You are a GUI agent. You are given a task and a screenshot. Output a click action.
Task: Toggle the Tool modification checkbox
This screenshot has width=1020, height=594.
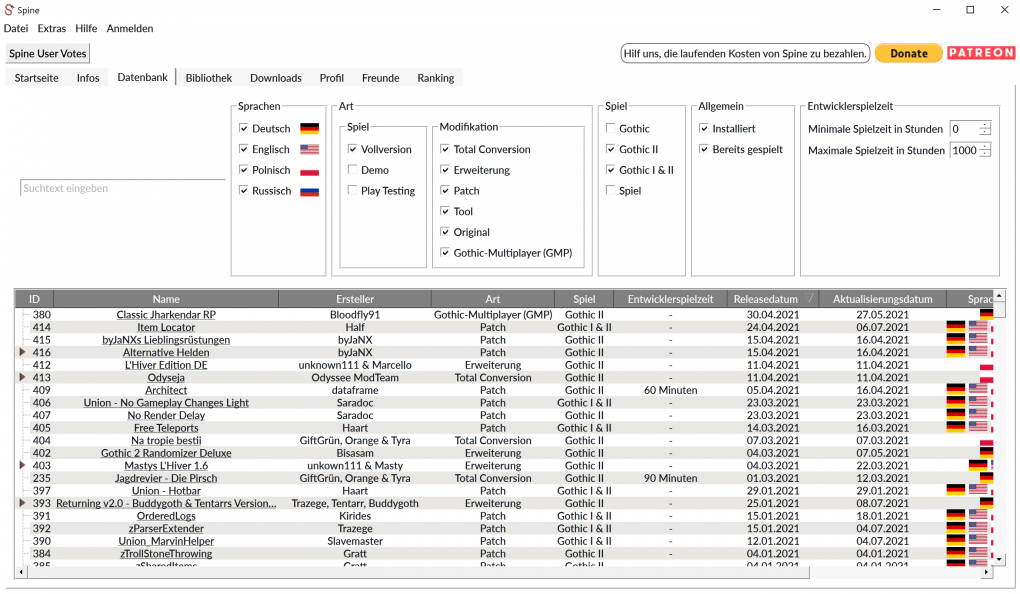445,211
